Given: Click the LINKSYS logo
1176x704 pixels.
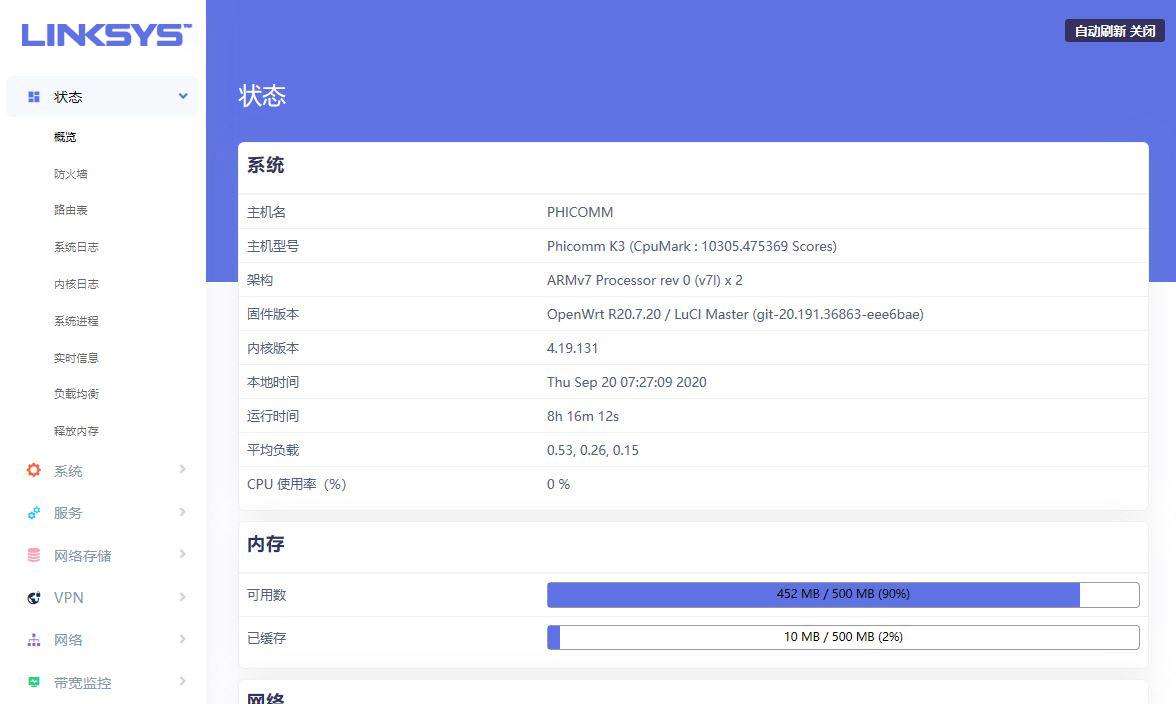Looking at the screenshot, I should click(x=103, y=34).
